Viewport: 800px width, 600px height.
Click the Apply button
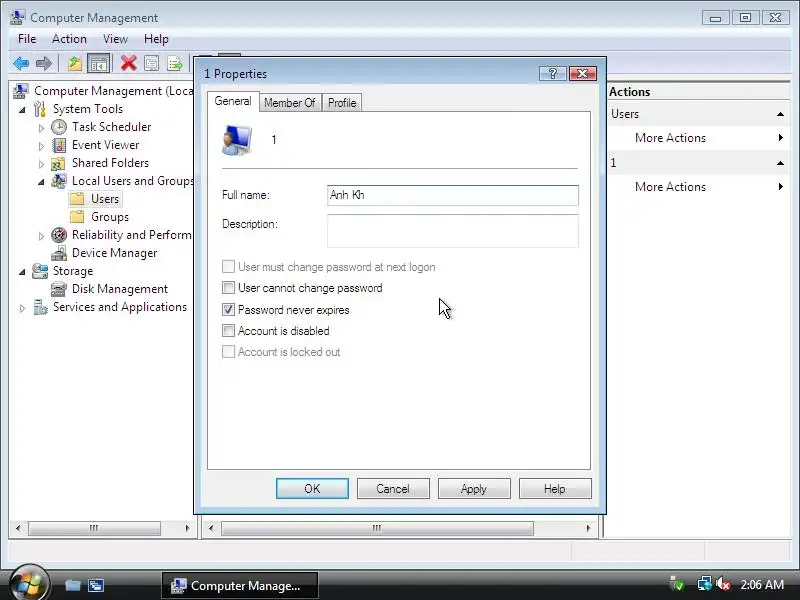tap(474, 489)
